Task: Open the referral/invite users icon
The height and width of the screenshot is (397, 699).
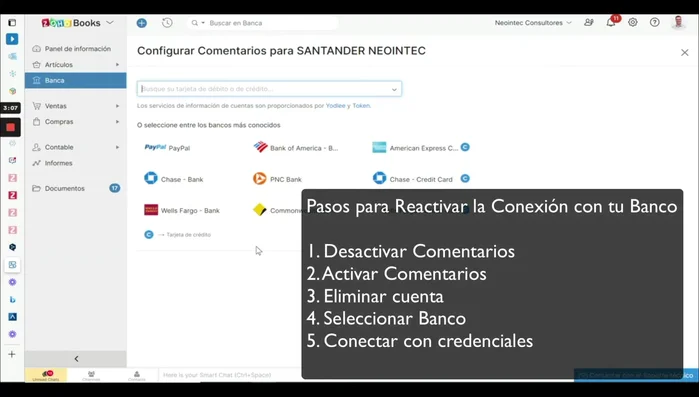Action: point(589,22)
